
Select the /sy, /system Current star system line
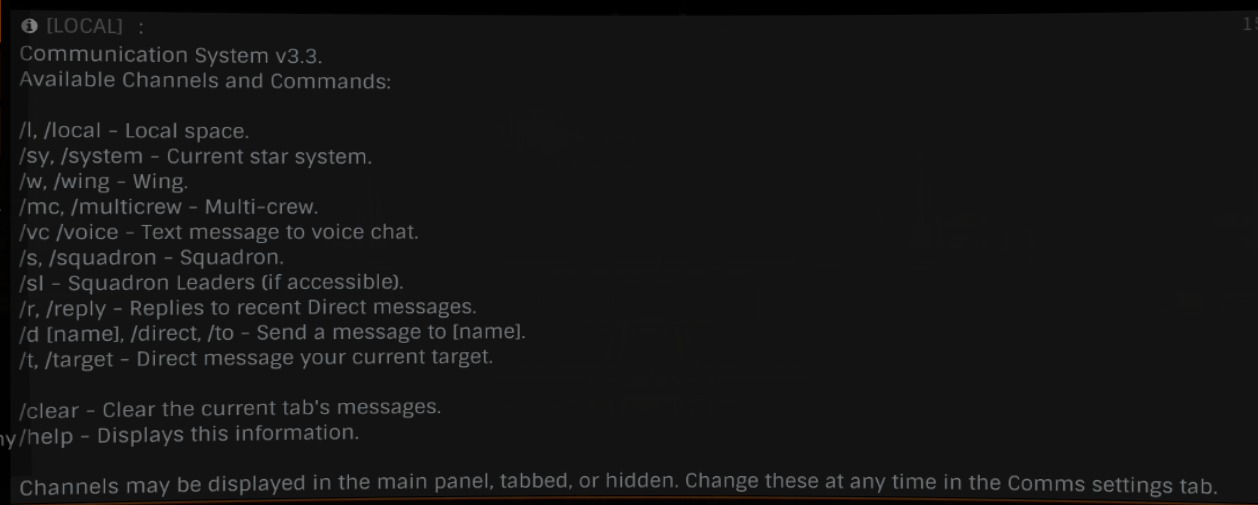195,157
